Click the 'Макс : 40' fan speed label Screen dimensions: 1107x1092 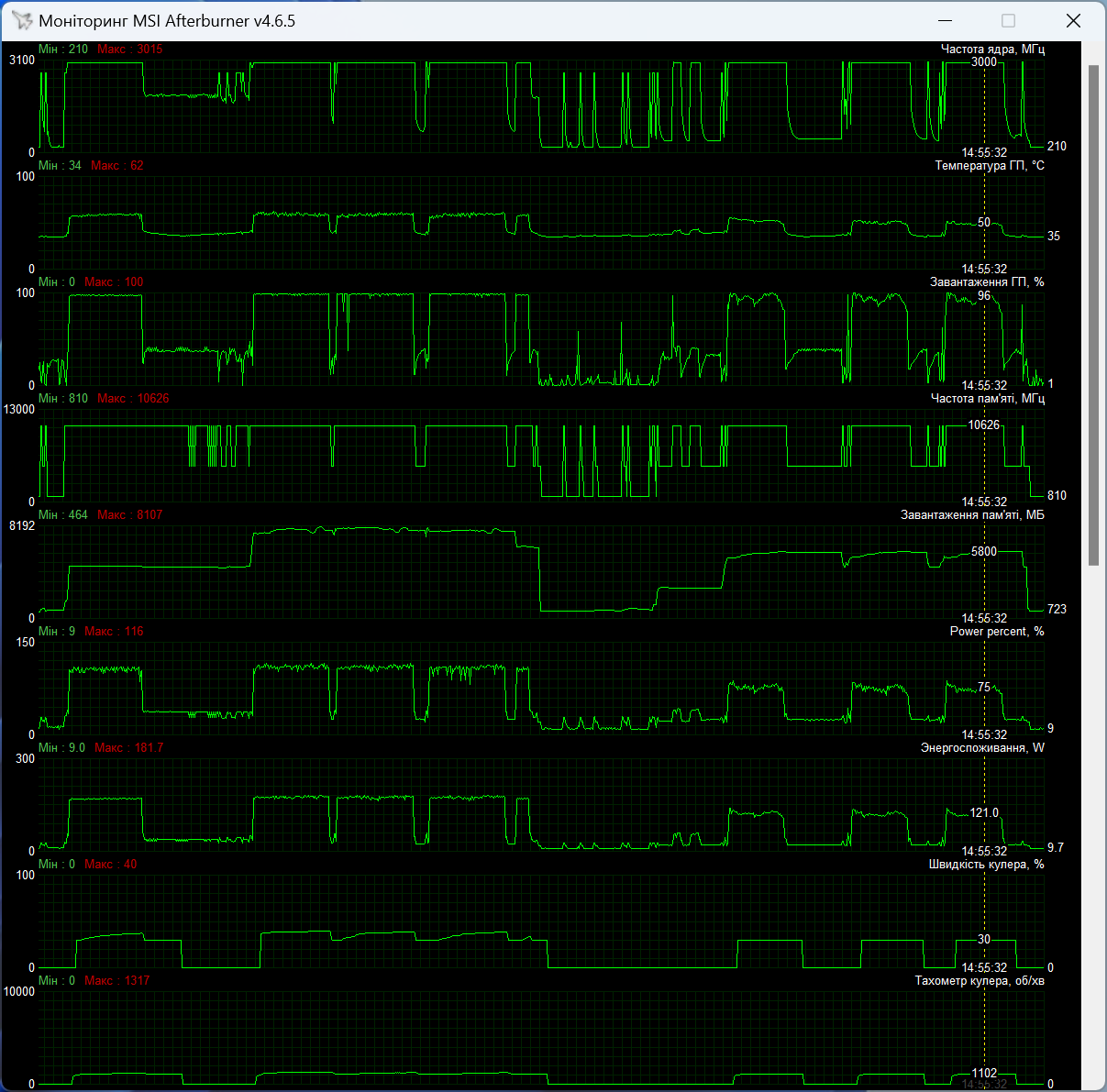(x=110, y=865)
